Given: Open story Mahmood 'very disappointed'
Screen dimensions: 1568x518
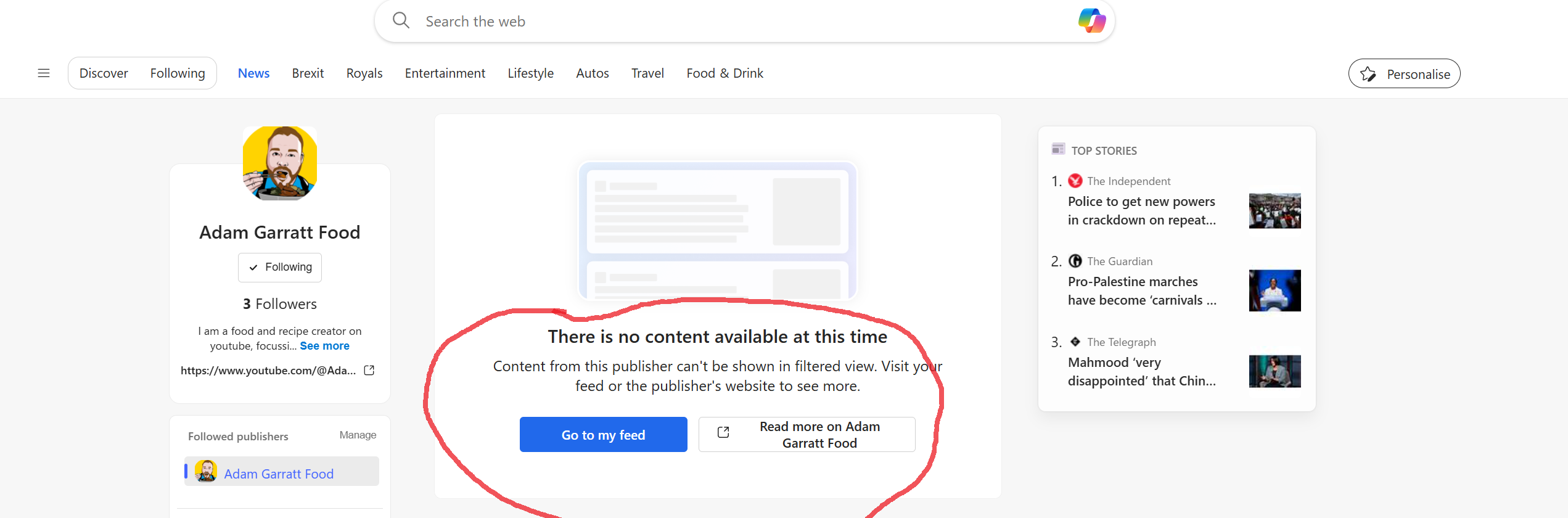Looking at the screenshot, I should pyautogui.click(x=1142, y=372).
